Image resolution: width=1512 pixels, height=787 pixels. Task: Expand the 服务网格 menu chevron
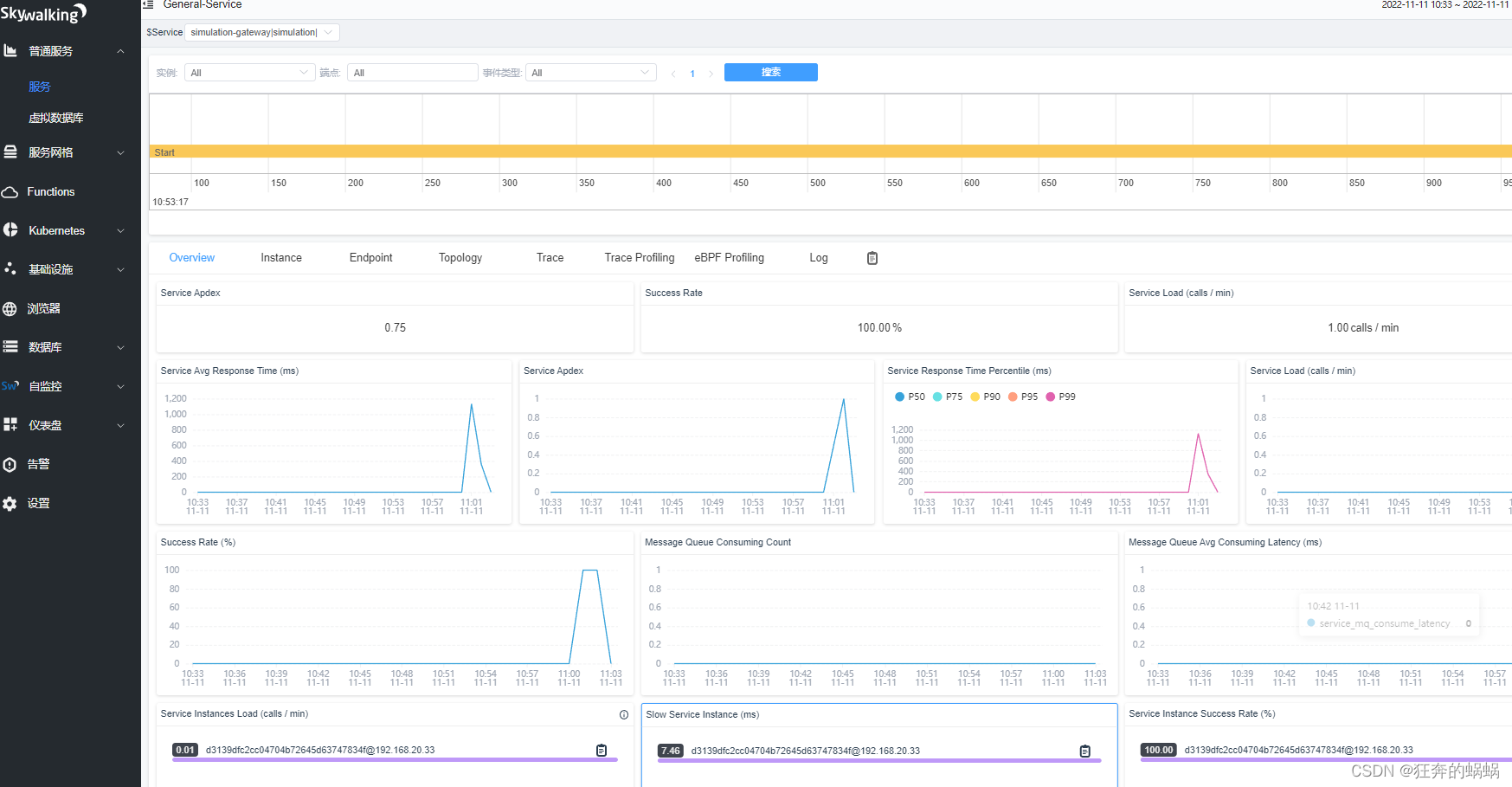[120, 152]
